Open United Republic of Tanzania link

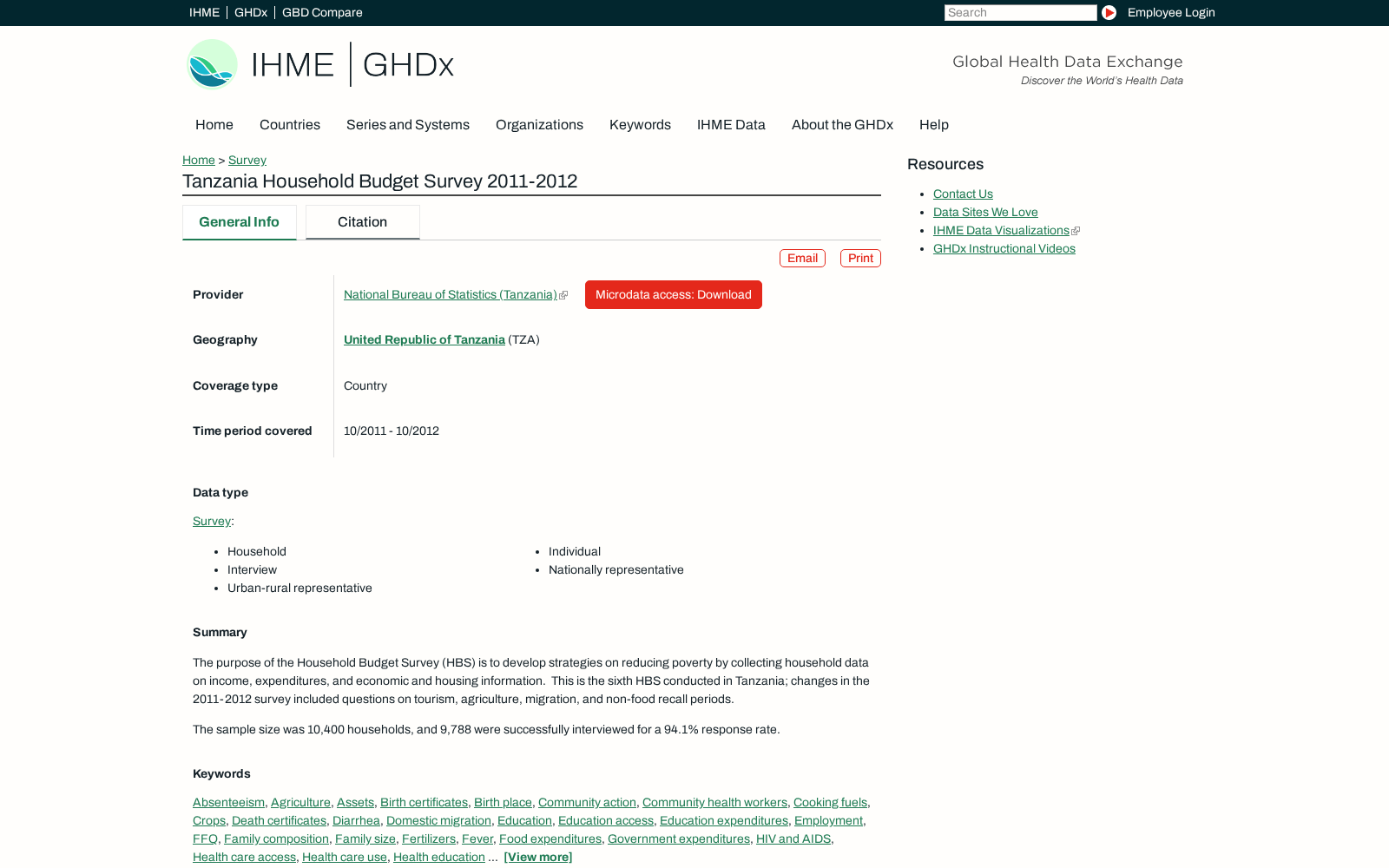click(x=425, y=340)
